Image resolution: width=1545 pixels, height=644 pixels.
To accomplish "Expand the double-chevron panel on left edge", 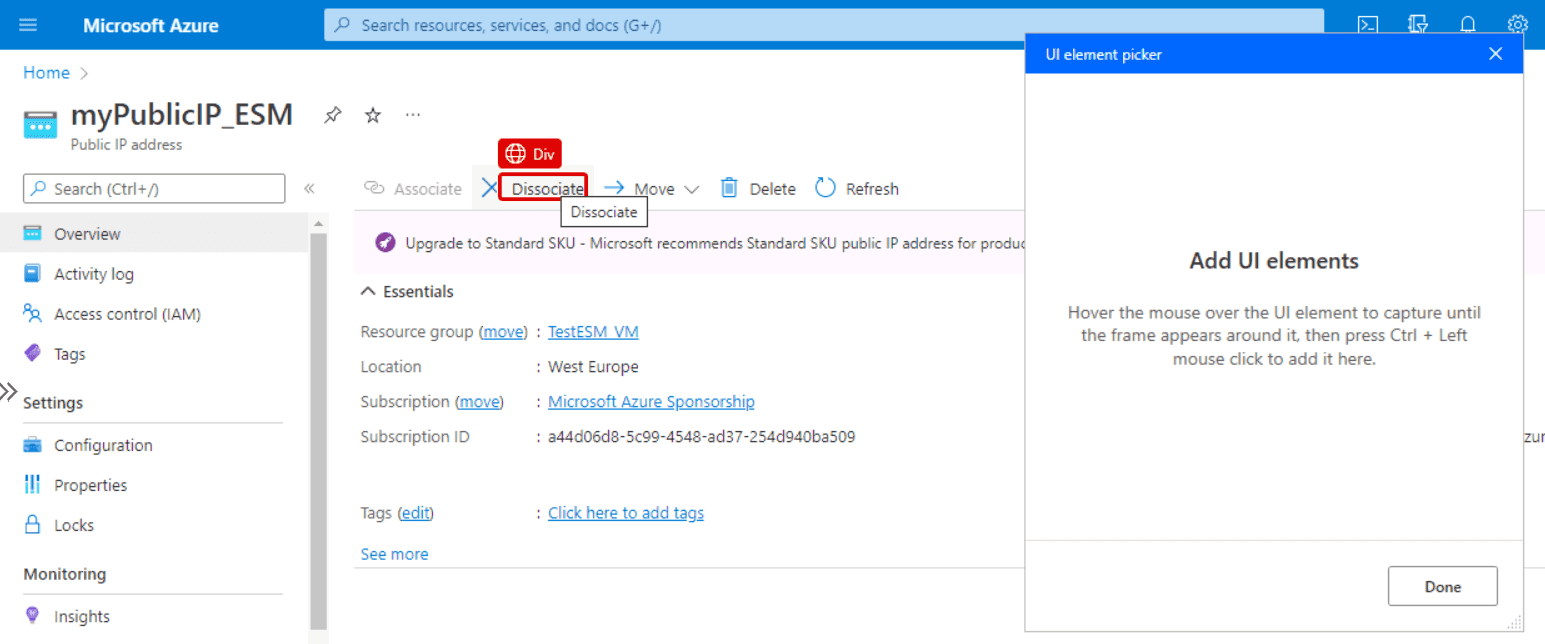I will 8,391.
